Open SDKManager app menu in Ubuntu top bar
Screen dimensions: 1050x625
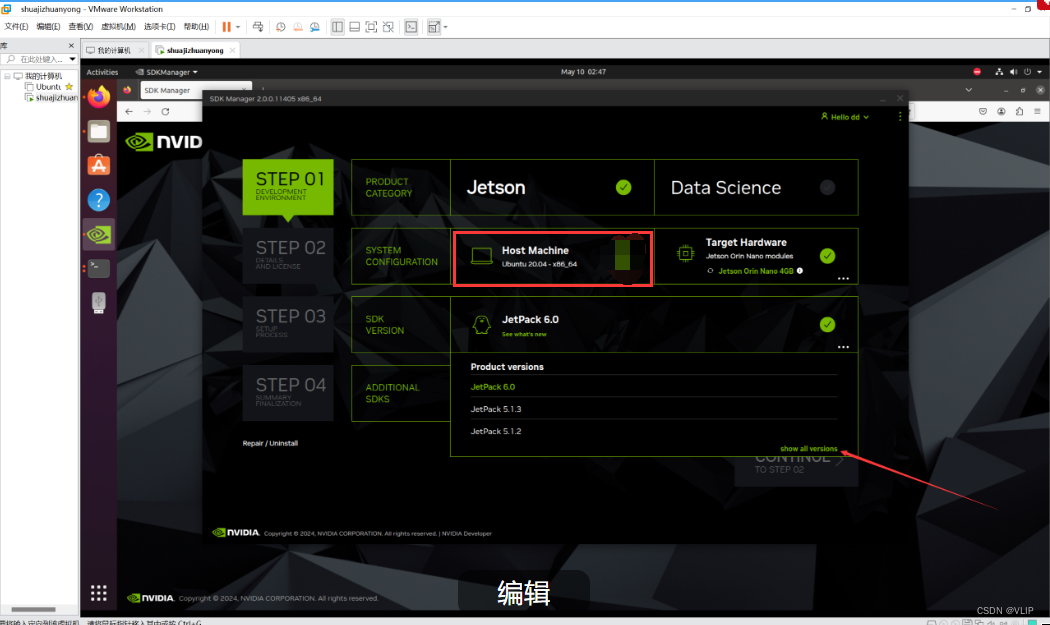tap(167, 72)
